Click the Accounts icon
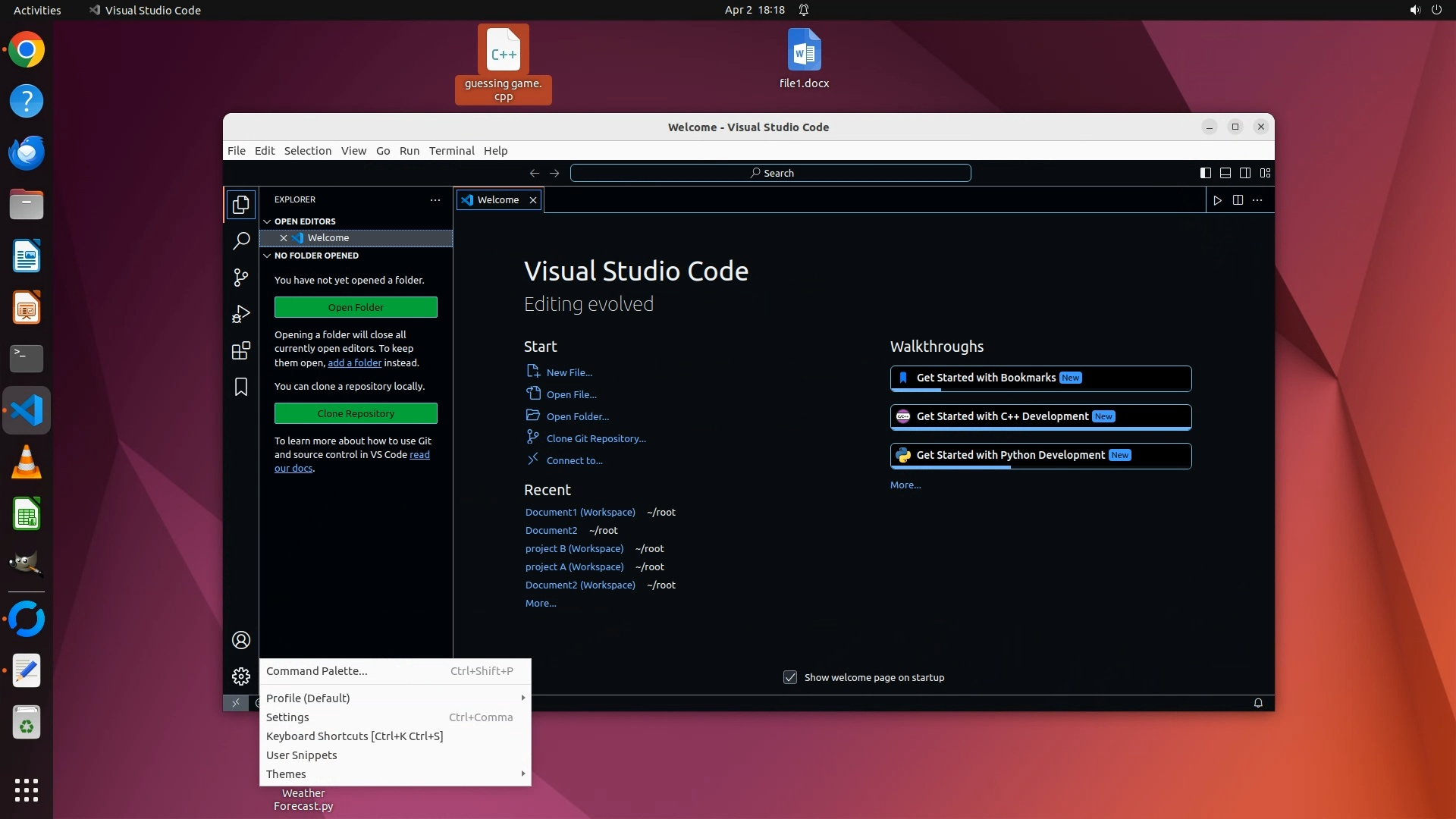 tap(241, 640)
